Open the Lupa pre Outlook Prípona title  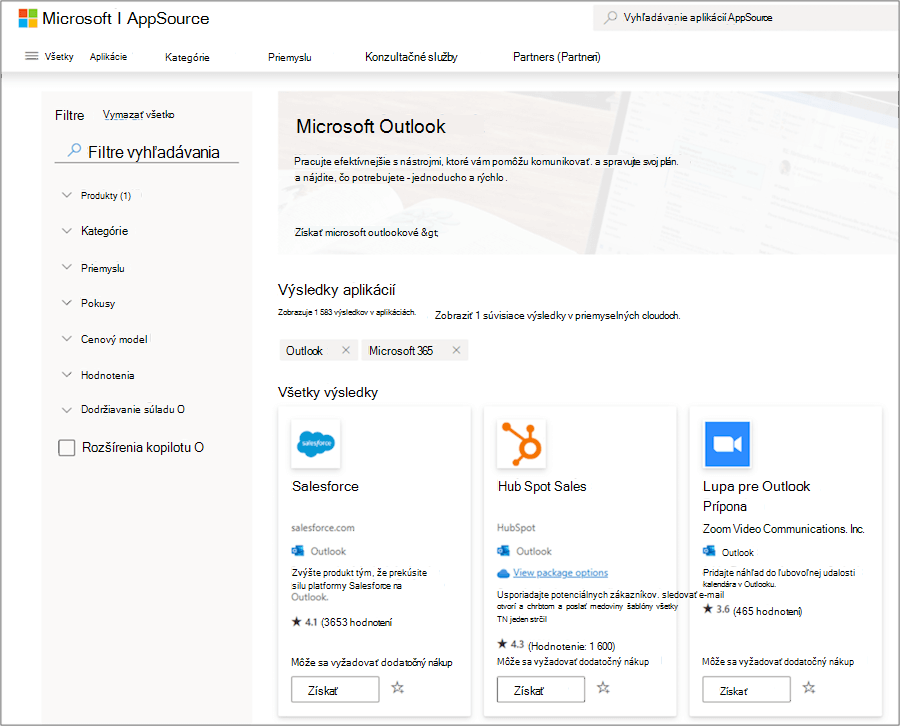[x=757, y=496]
